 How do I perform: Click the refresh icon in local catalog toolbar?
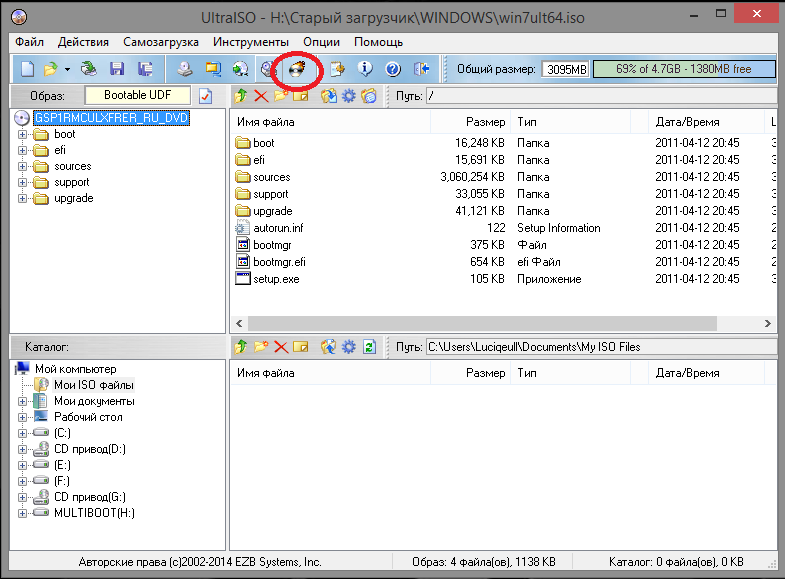369,347
